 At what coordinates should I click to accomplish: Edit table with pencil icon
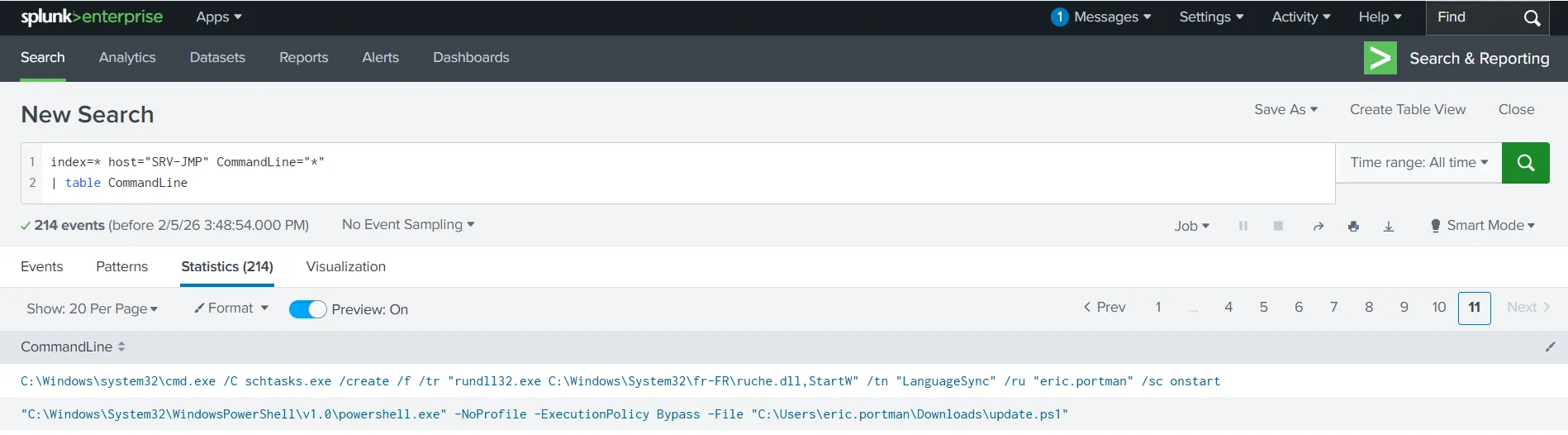(x=1550, y=347)
